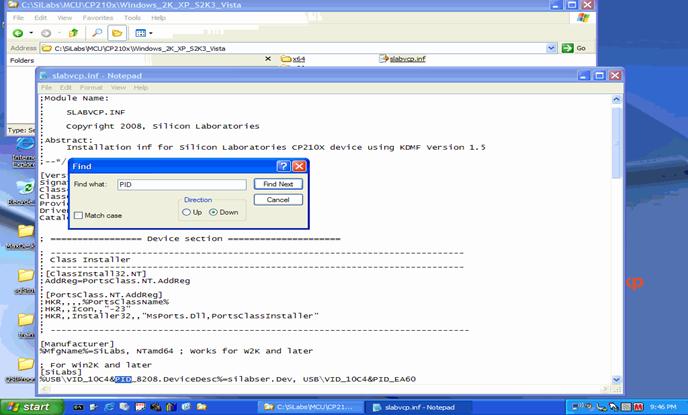The image size is (688, 415).
Task: Open Notepad's Edit menu
Action: click(x=65, y=88)
